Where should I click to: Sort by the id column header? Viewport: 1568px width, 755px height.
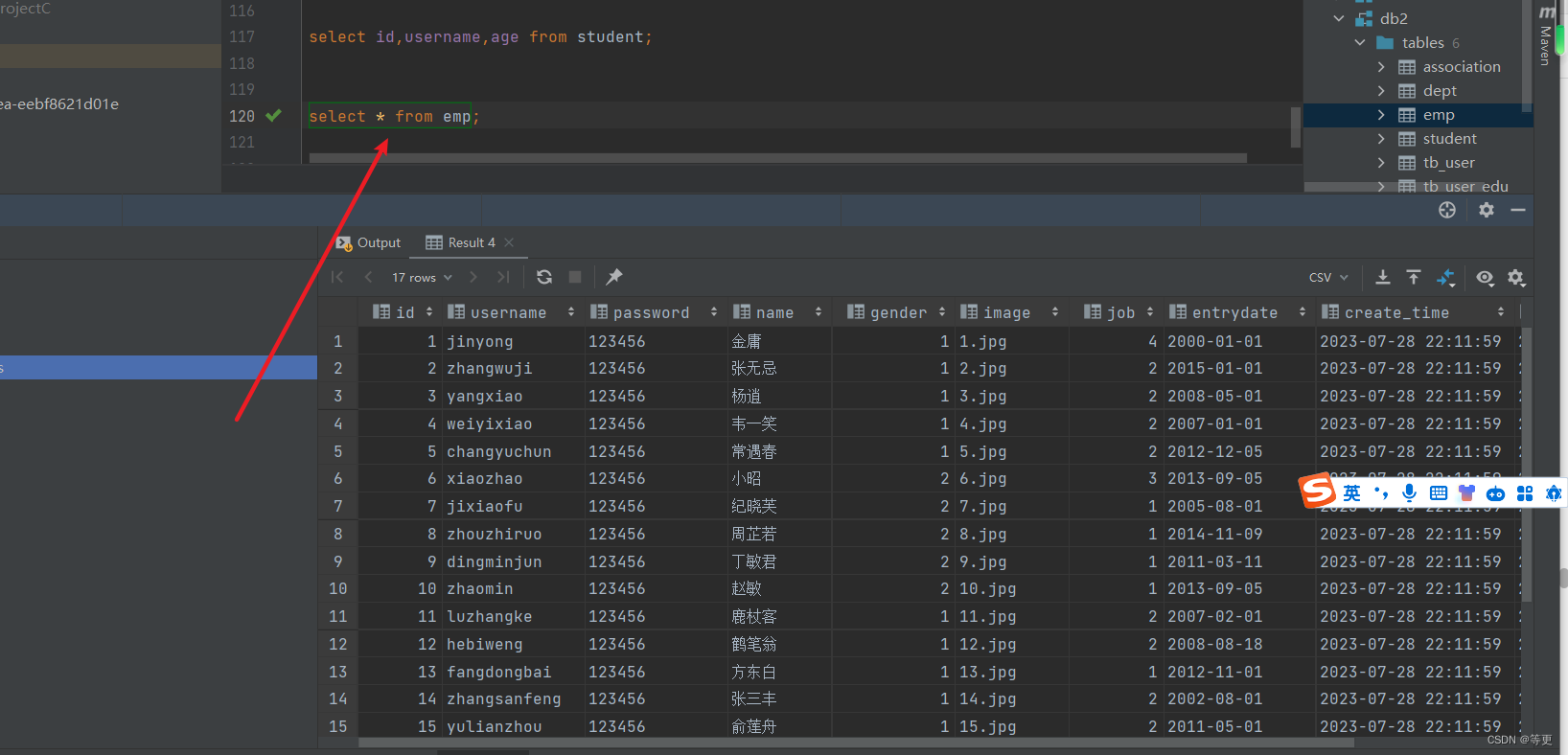pos(403,312)
